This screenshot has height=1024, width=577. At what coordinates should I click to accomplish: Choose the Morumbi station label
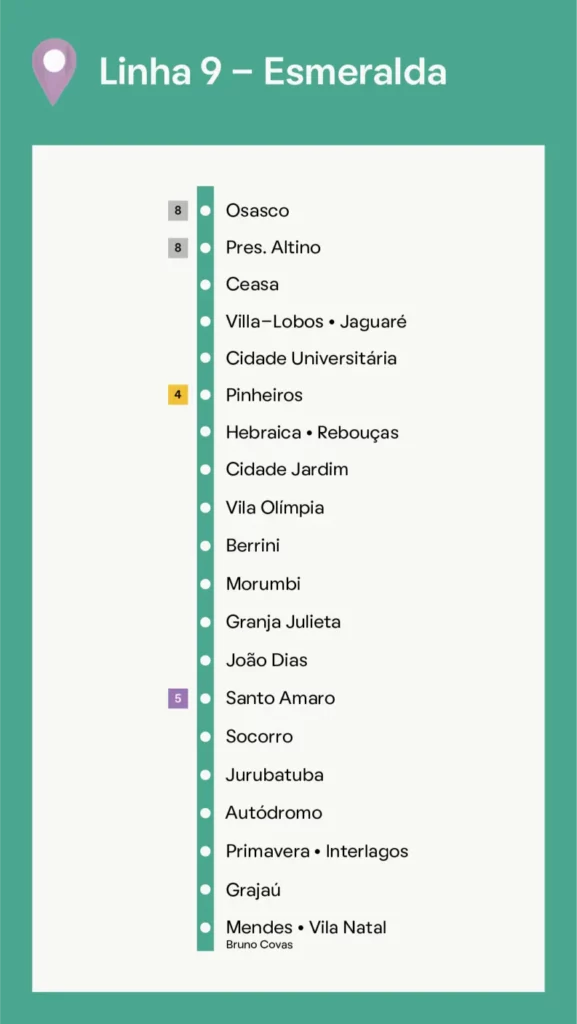tap(263, 583)
